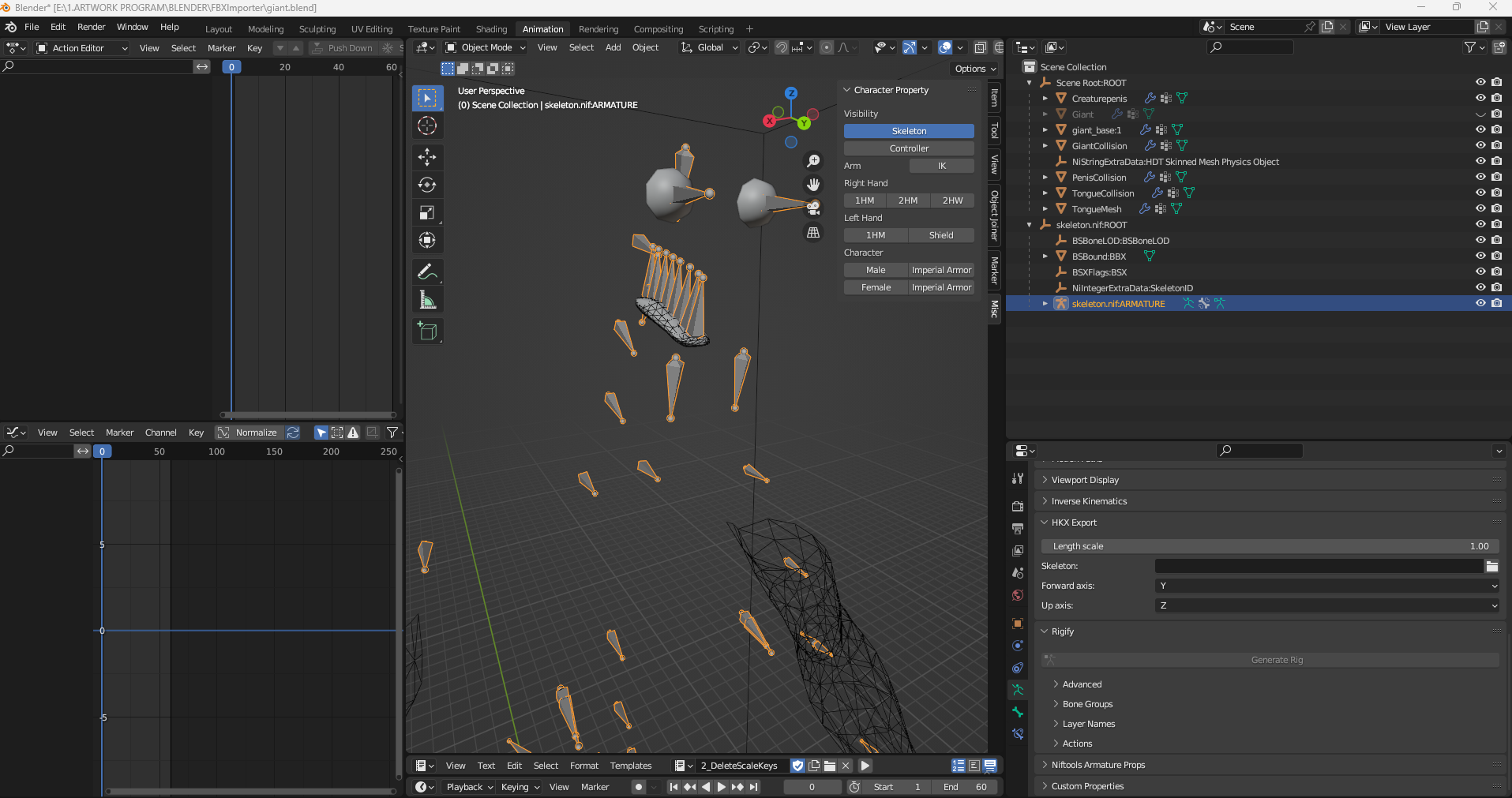Switch orthographic/perspective grid icon
Screen dimensions: 1512x798
(813, 232)
